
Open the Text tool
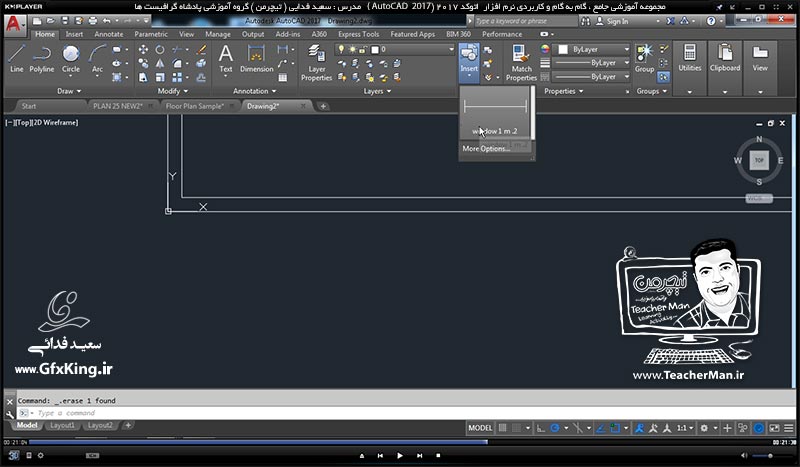(226, 60)
